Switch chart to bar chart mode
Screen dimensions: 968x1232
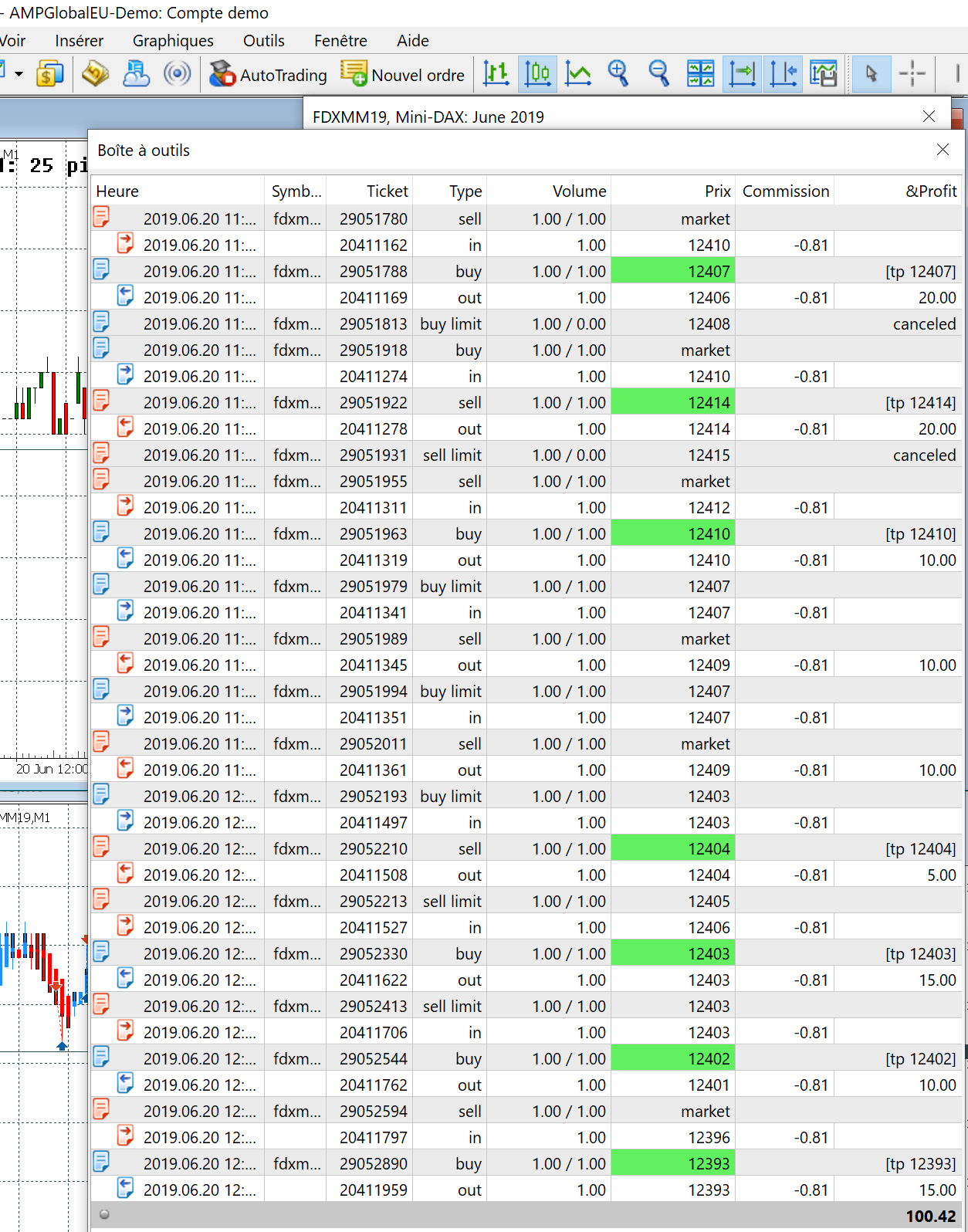pos(496,74)
